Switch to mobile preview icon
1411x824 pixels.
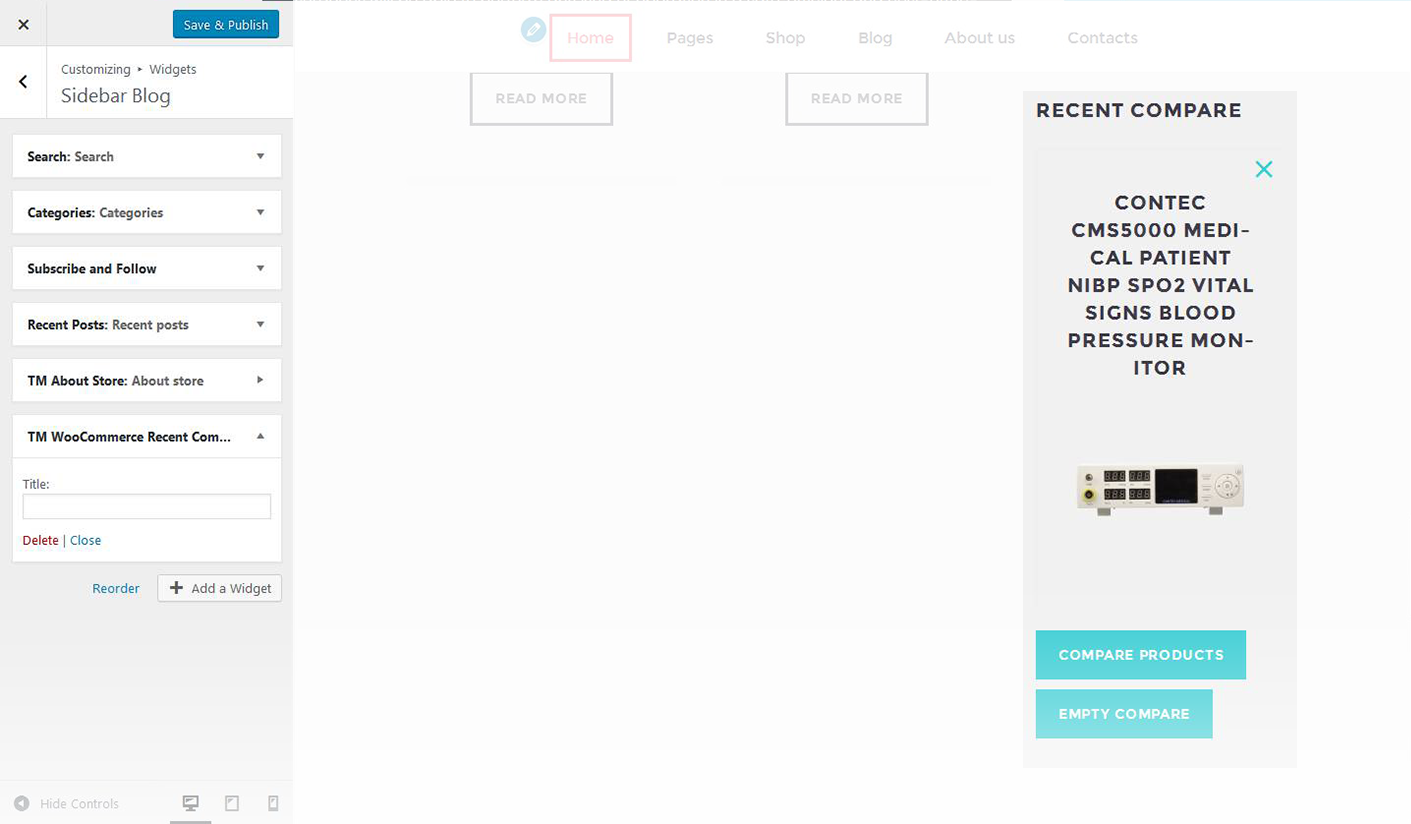click(273, 803)
